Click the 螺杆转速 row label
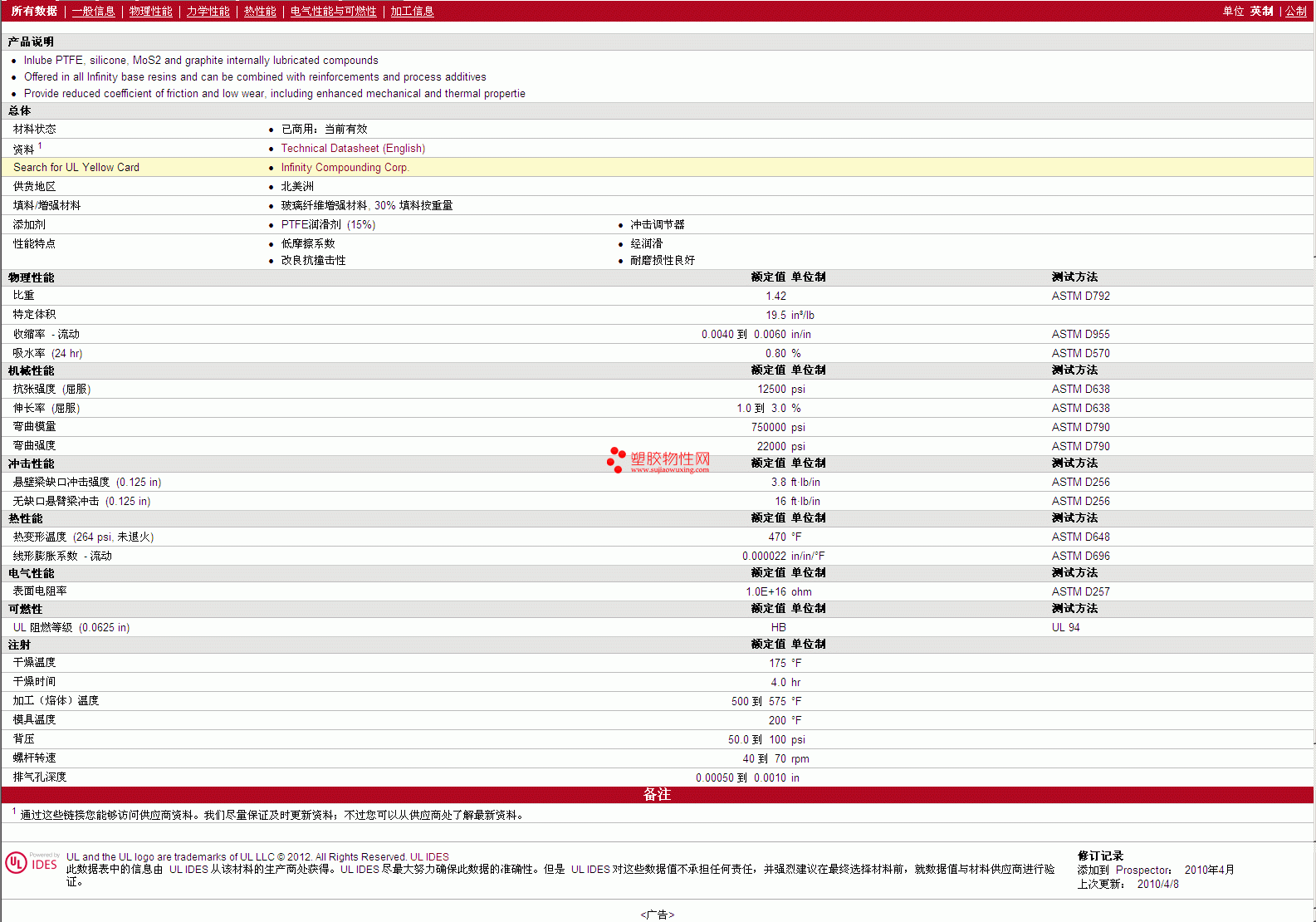This screenshot has height=922, width=1316. point(35,758)
